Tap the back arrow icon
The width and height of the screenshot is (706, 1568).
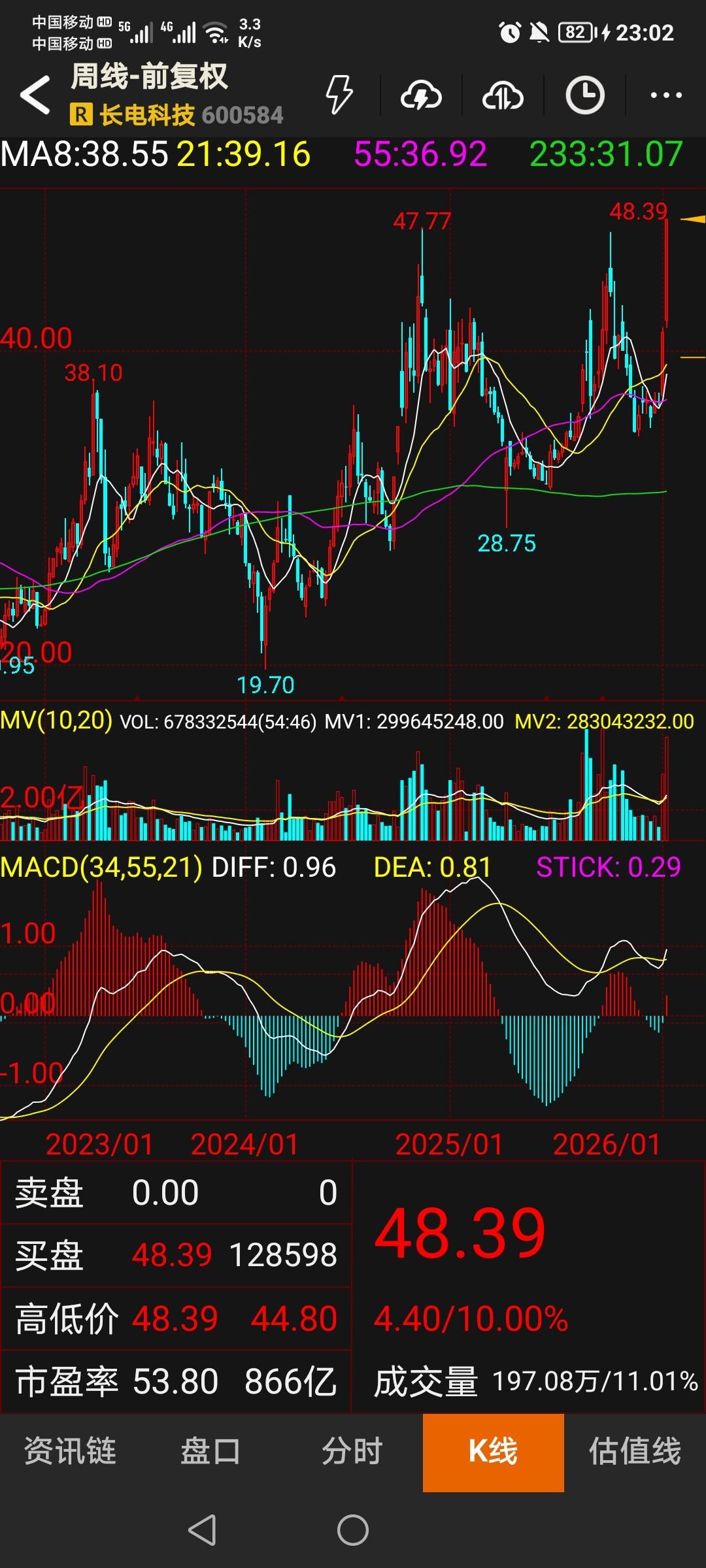click(35, 95)
